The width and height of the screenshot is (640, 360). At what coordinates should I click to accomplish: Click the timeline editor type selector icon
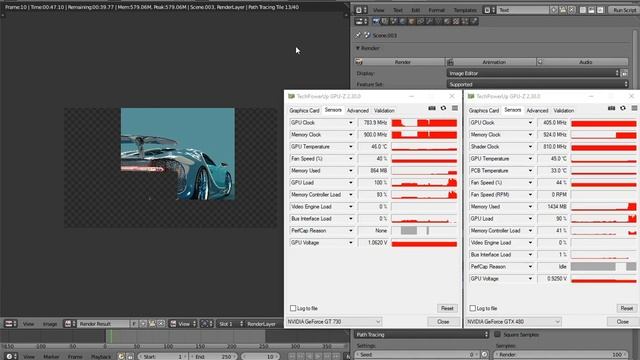pyautogui.click(x=10, y=356)
